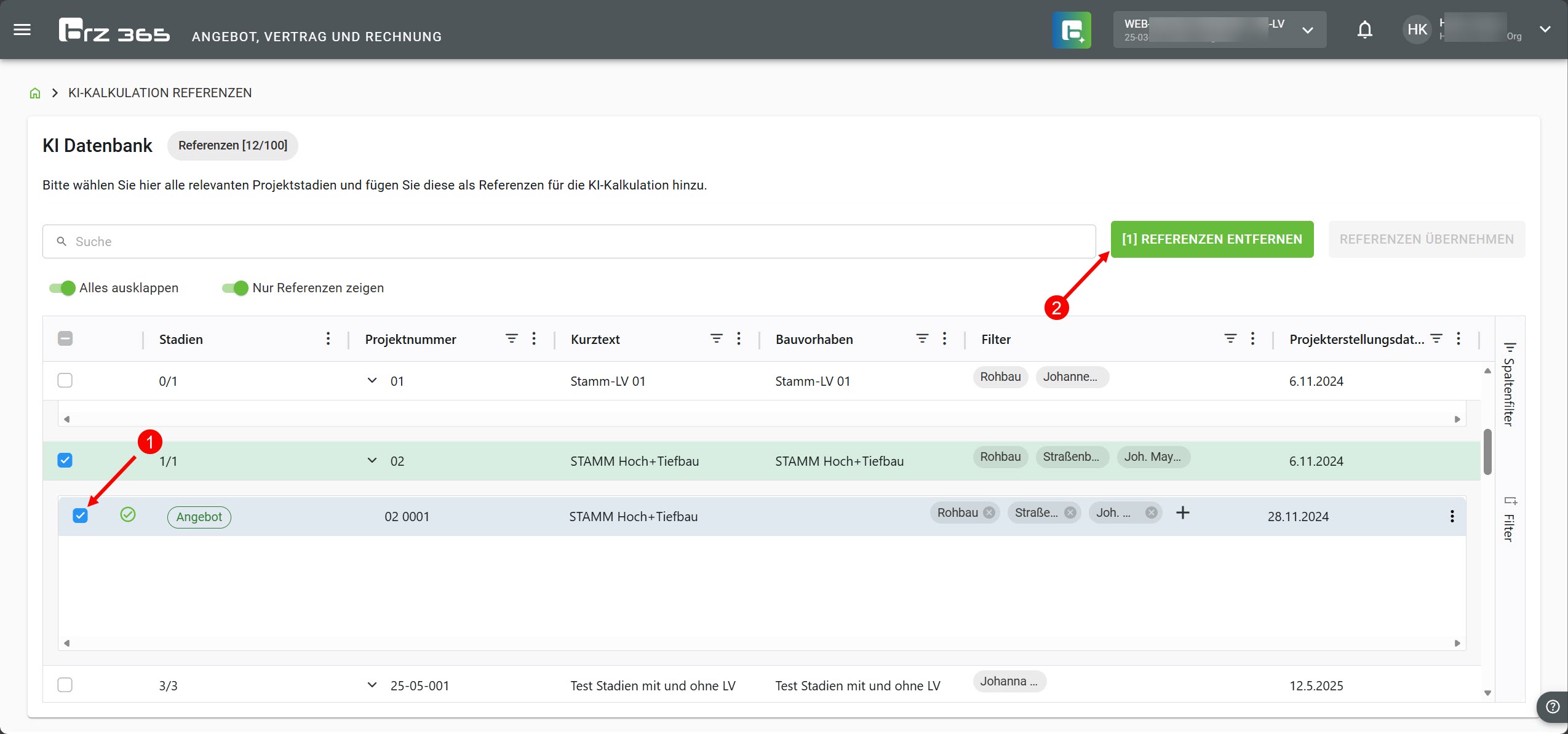
Task: Click the notification bell icon
Action: [x=1364, y=30]
